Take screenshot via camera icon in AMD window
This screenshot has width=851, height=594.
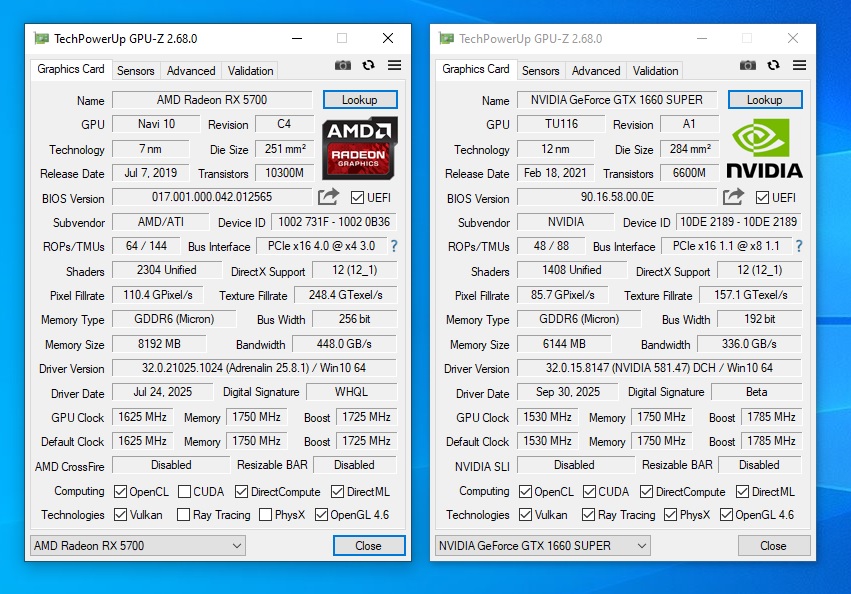click(x=342, y=65)
